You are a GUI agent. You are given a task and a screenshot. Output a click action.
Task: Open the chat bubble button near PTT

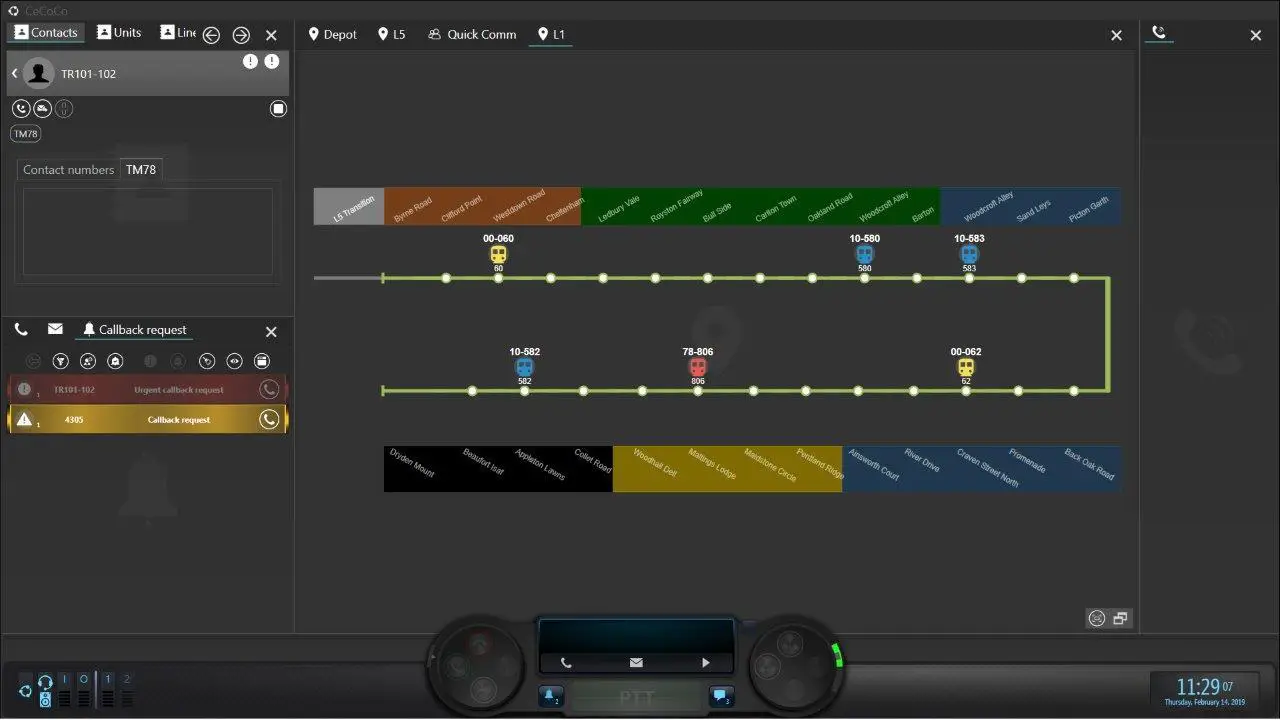[x=720, y=695]
